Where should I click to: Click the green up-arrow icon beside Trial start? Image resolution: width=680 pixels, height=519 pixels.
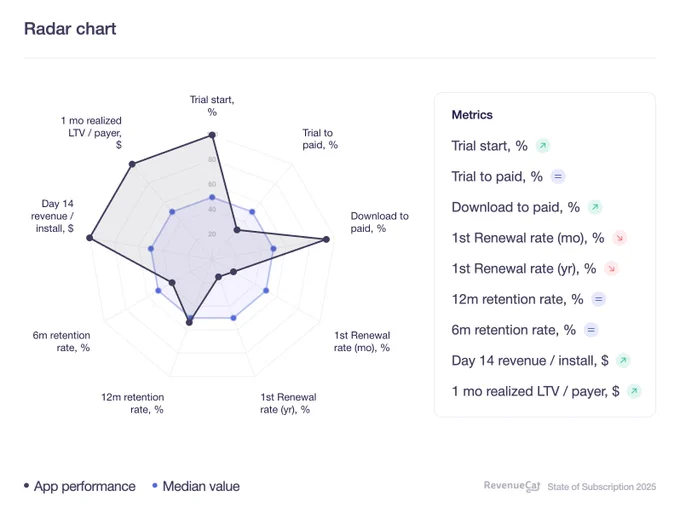543,146
